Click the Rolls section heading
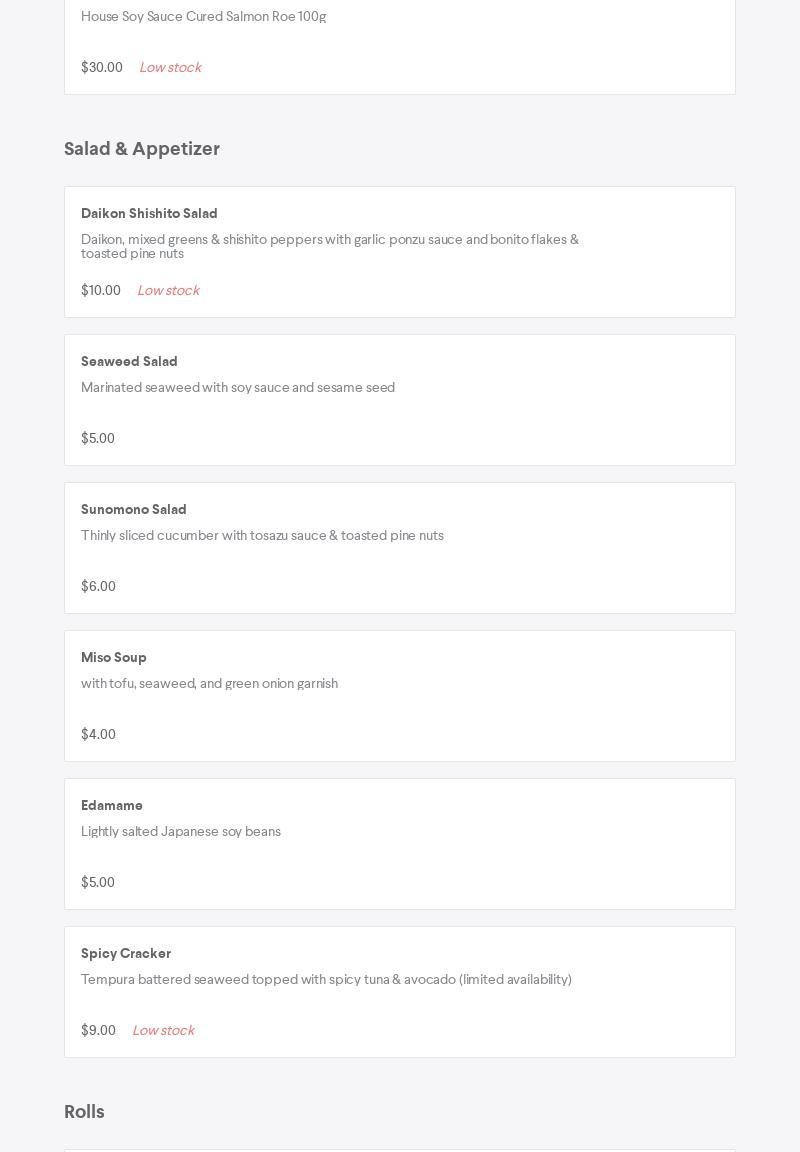 coord(84,1112)
